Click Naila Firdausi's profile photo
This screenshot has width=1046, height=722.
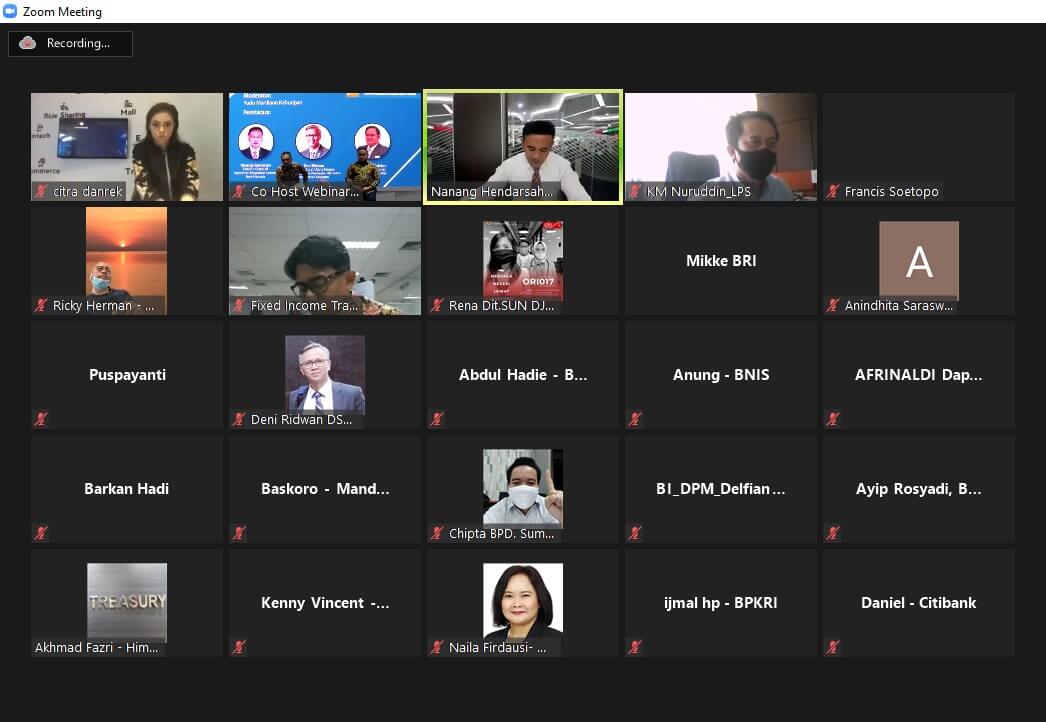point(523,600)
